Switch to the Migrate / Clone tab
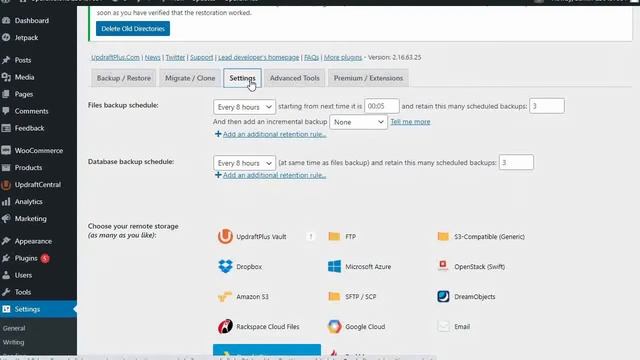This screenshot has width=640, height=360. pos(190,78)
